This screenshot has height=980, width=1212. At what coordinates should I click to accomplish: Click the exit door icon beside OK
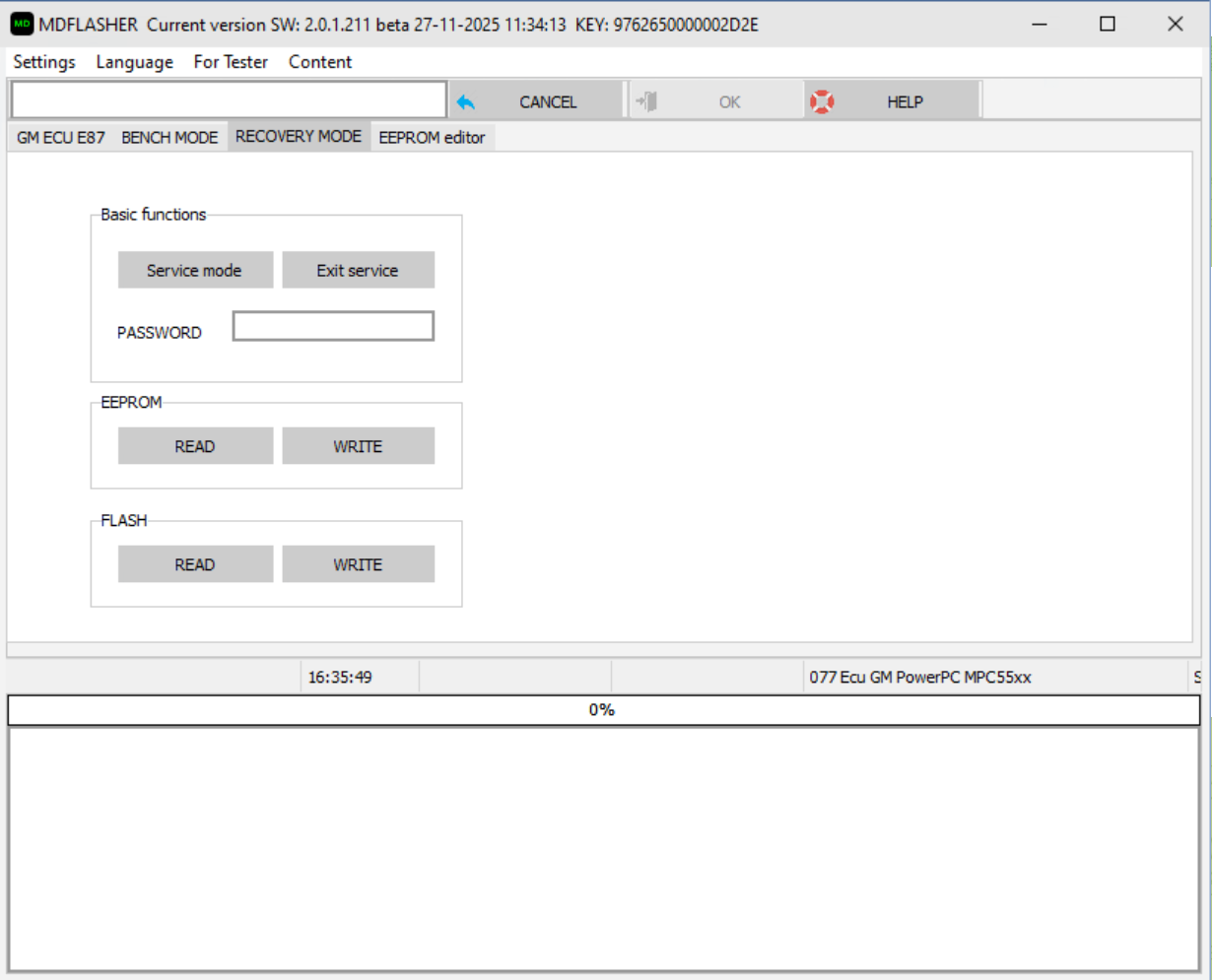[646, 101]
